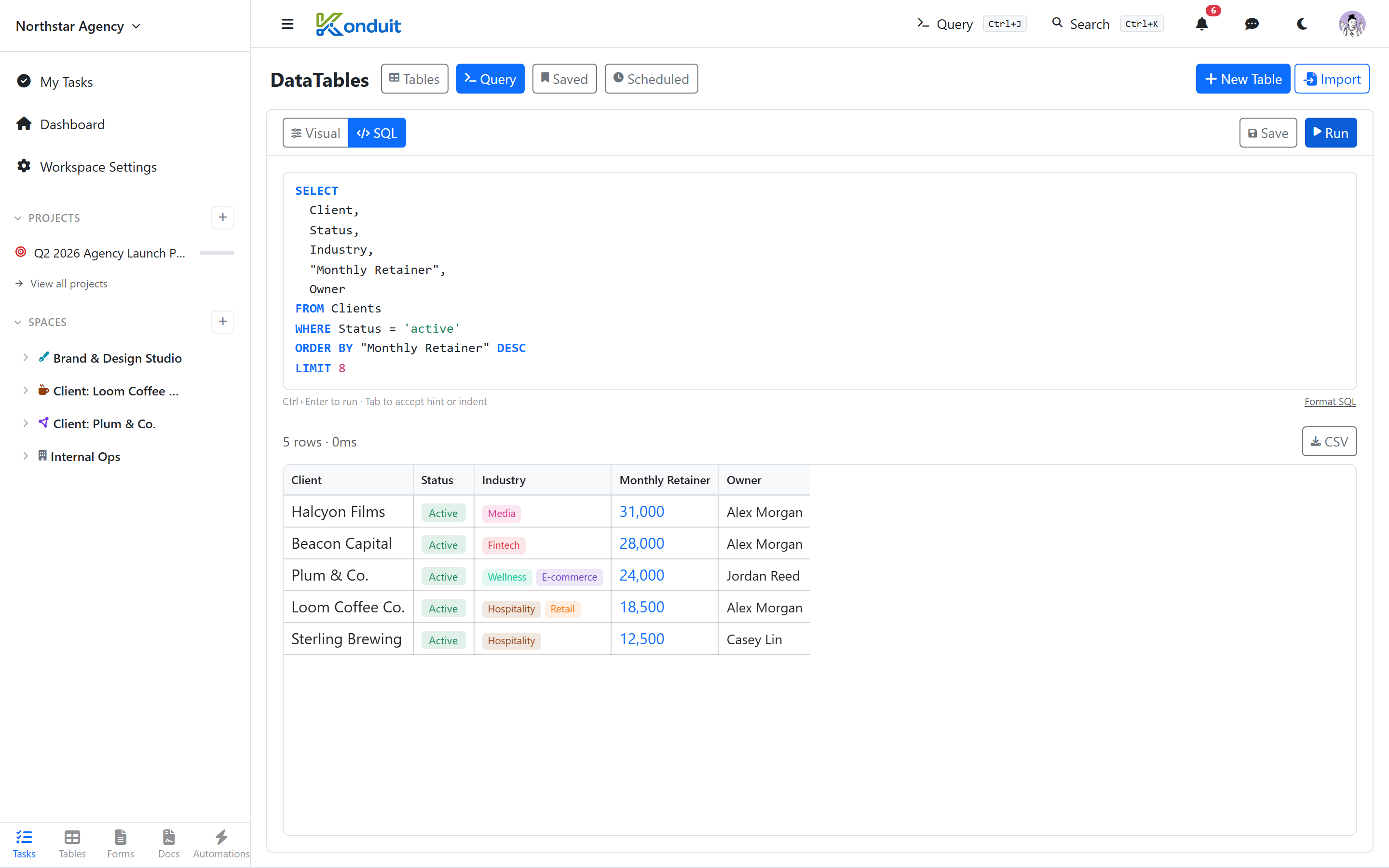The height and width of the screenshot is (868, 1389).
Task: Open the Saved queries tab
Action: click(564, 79)
